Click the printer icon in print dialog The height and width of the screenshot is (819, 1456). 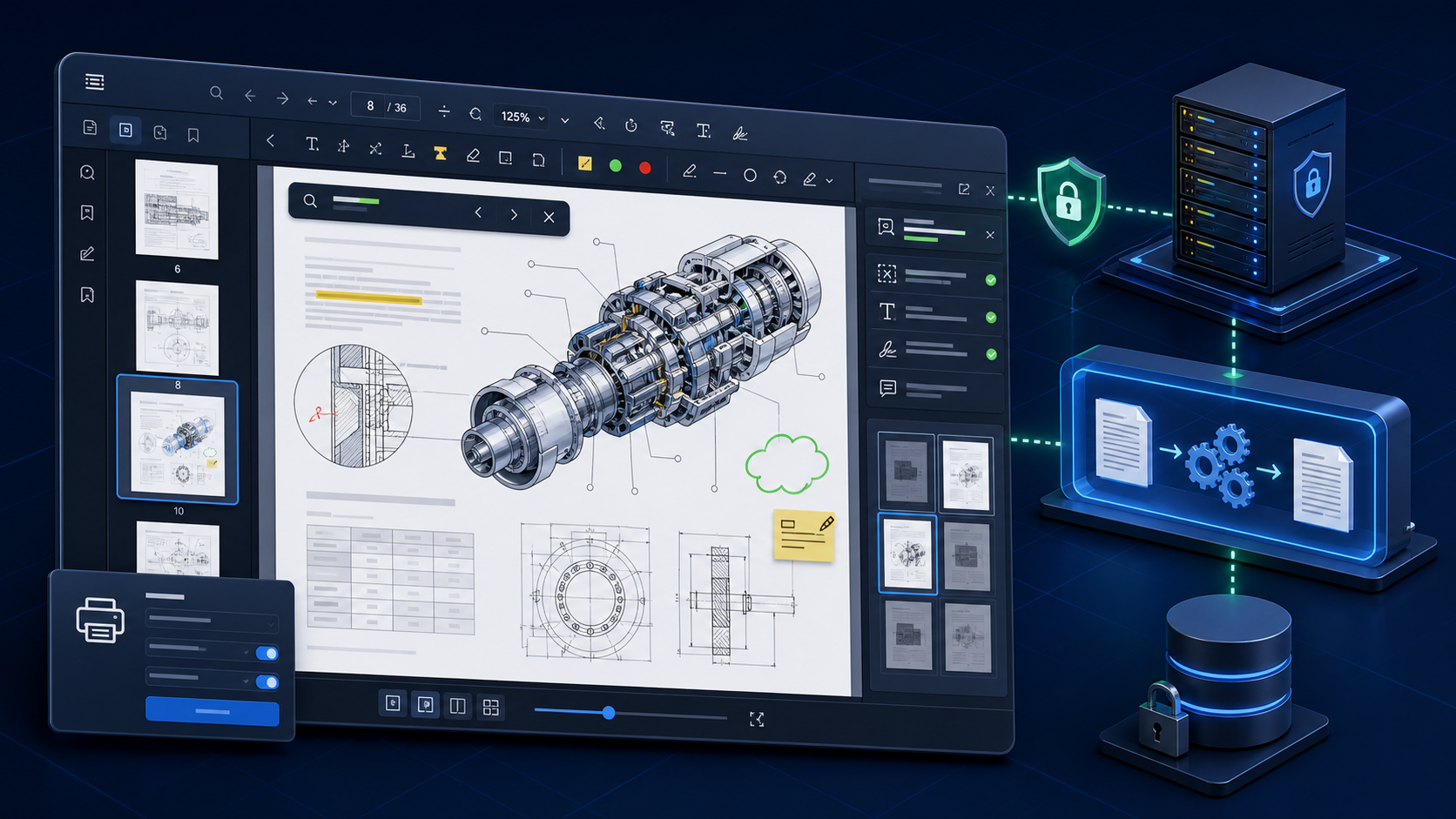[x=100, y=621]
